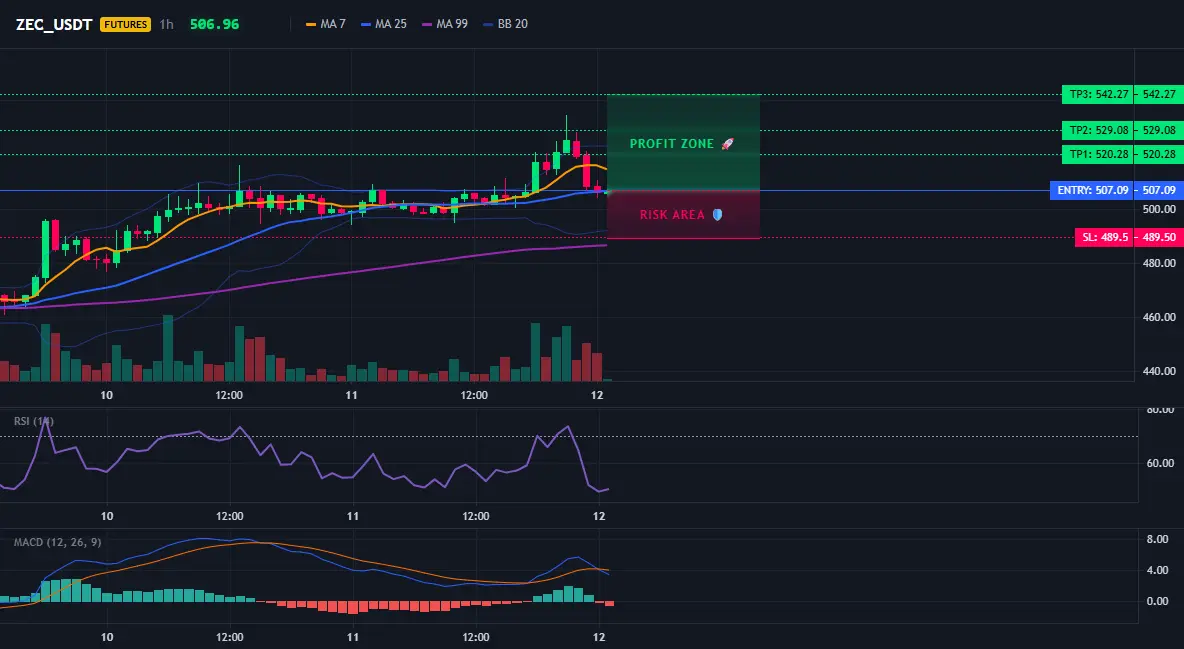Click the 0.00 MACD axis value
The height and width of the screenshot is (649, 1184).
click(1158, 601)
